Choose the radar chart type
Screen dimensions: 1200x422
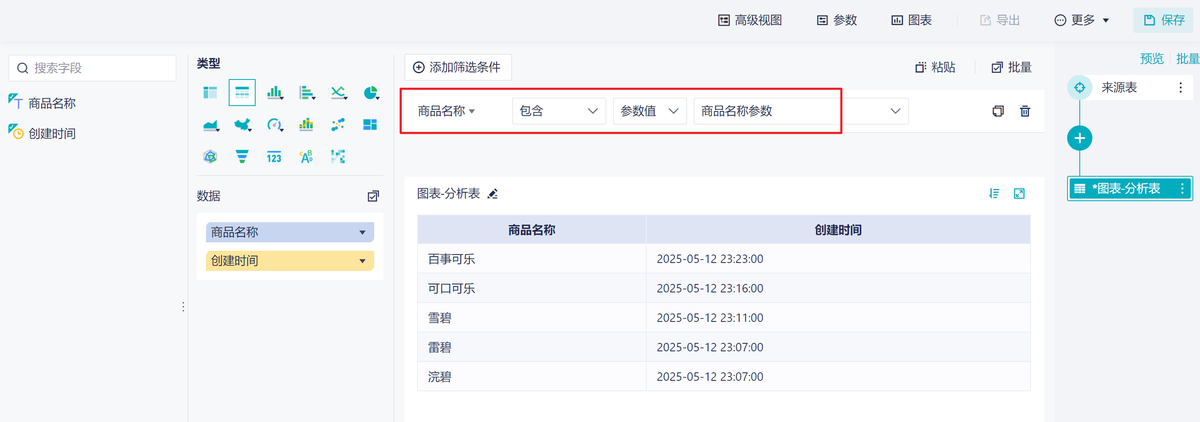click(x=210, y=156)
